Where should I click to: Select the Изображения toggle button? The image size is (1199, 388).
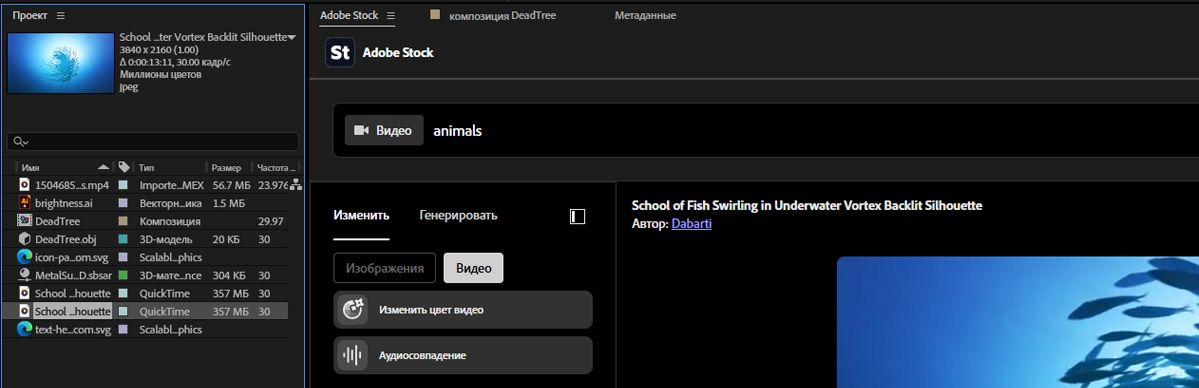click(x=385, y=268)
